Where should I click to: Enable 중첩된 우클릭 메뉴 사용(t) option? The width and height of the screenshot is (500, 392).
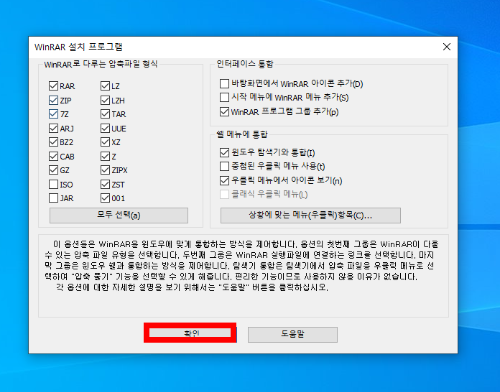click(x=224, y=166)
